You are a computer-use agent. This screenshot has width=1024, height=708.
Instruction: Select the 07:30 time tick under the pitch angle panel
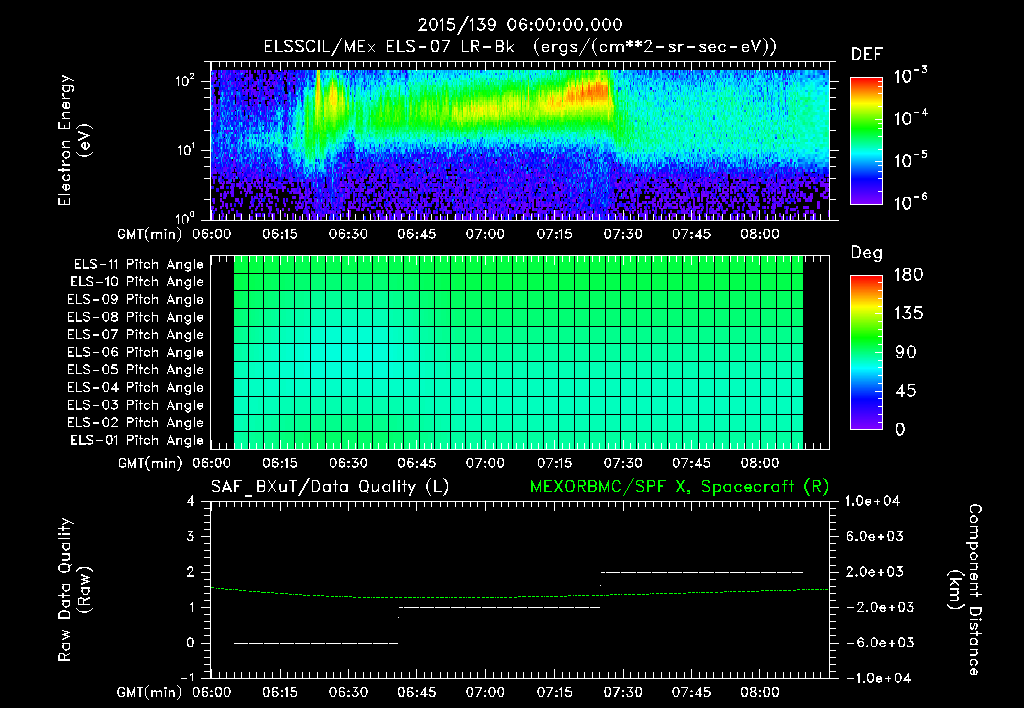click(622, 463)
